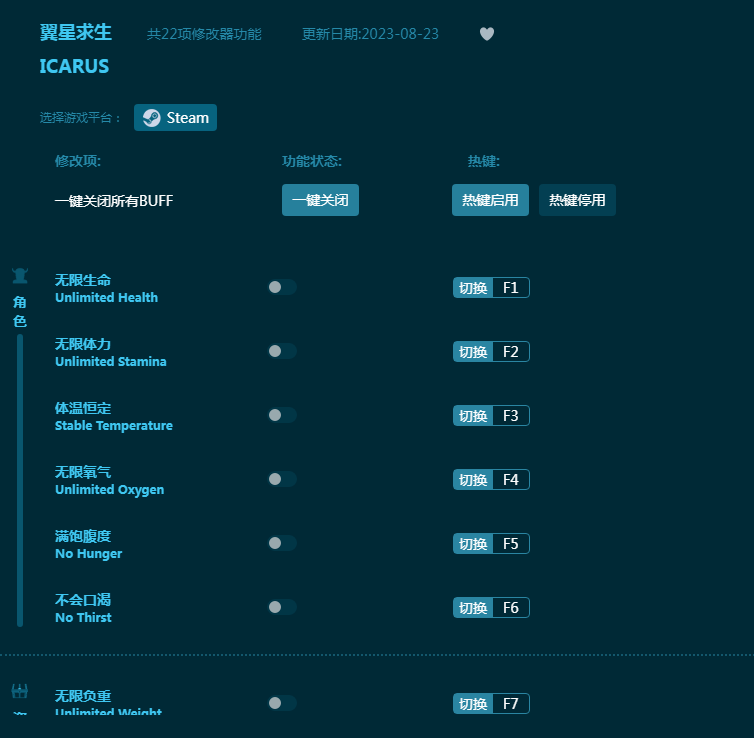This screenshot has height=738, width=754.
Task: Click the F4 hotkey field
Action: pyautogui.click(x=511, y=479)
